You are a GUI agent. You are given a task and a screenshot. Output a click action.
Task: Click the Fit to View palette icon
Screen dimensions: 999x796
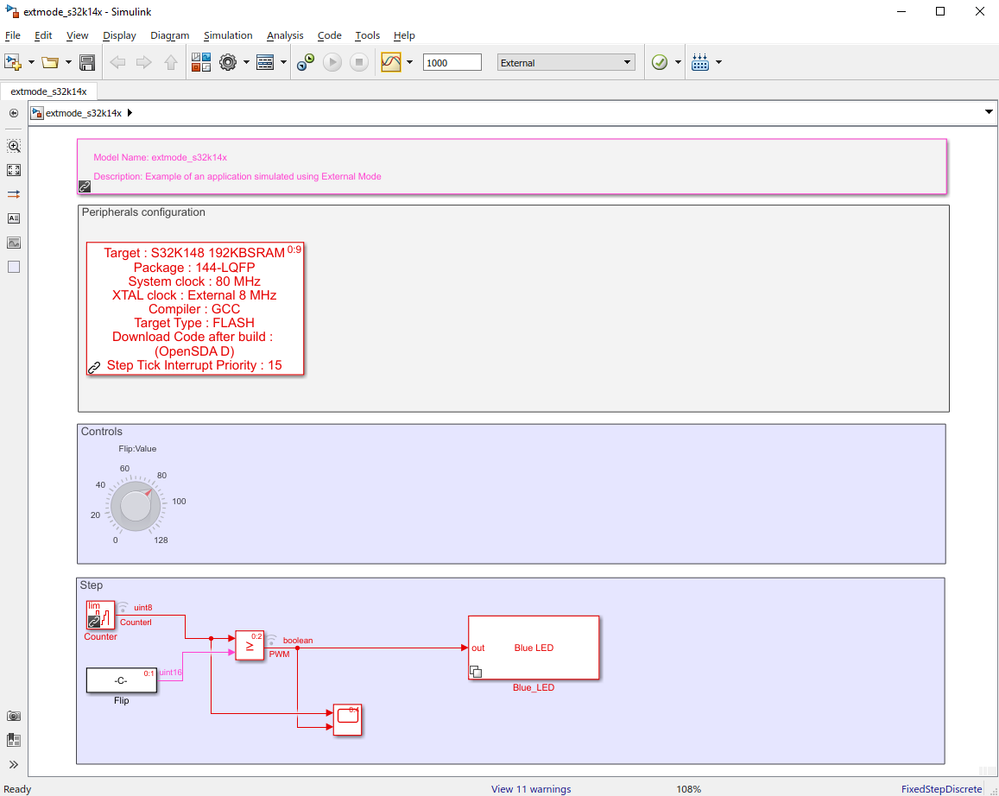13,170
